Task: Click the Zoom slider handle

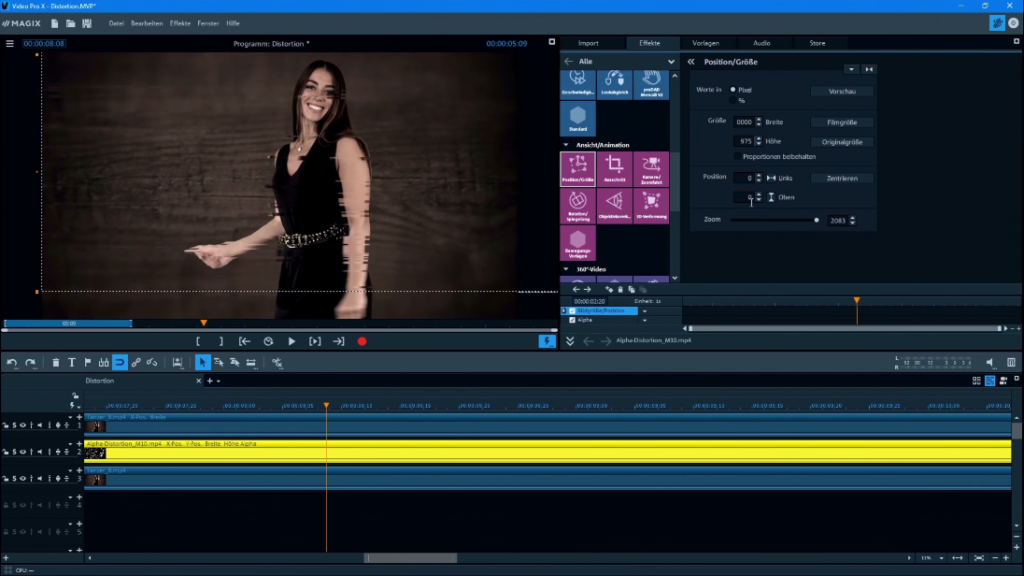Action: point(816,220)
